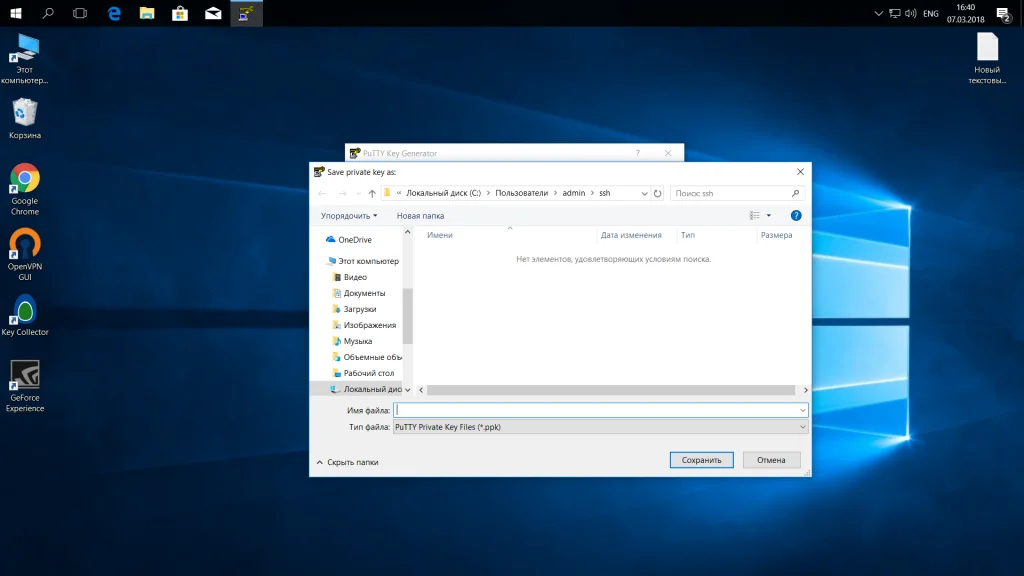Select the Key Collector desktop icon
This screenshot has width=1024, height=576.
click(25, 311)
